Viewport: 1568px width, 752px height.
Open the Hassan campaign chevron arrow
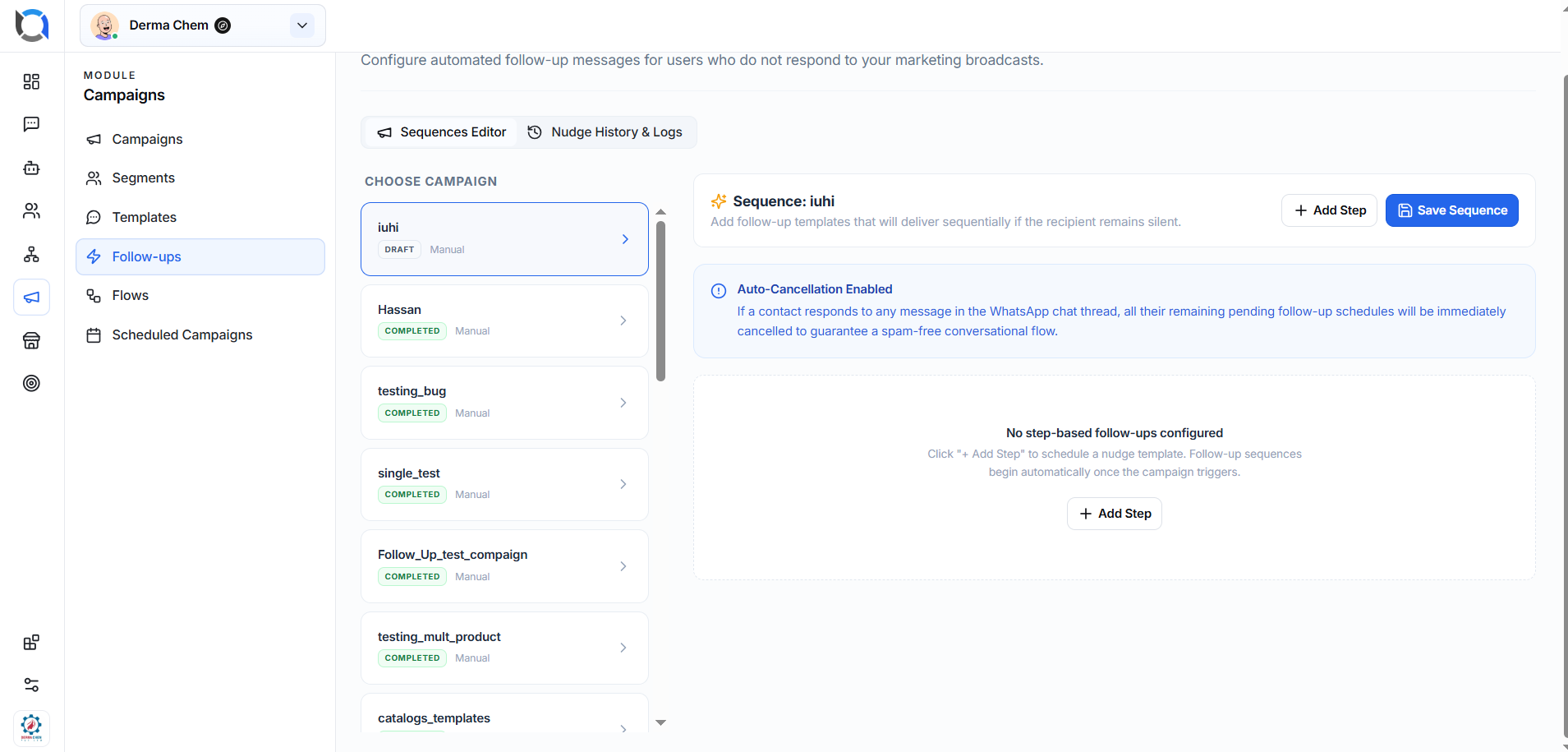pos(623,321)
